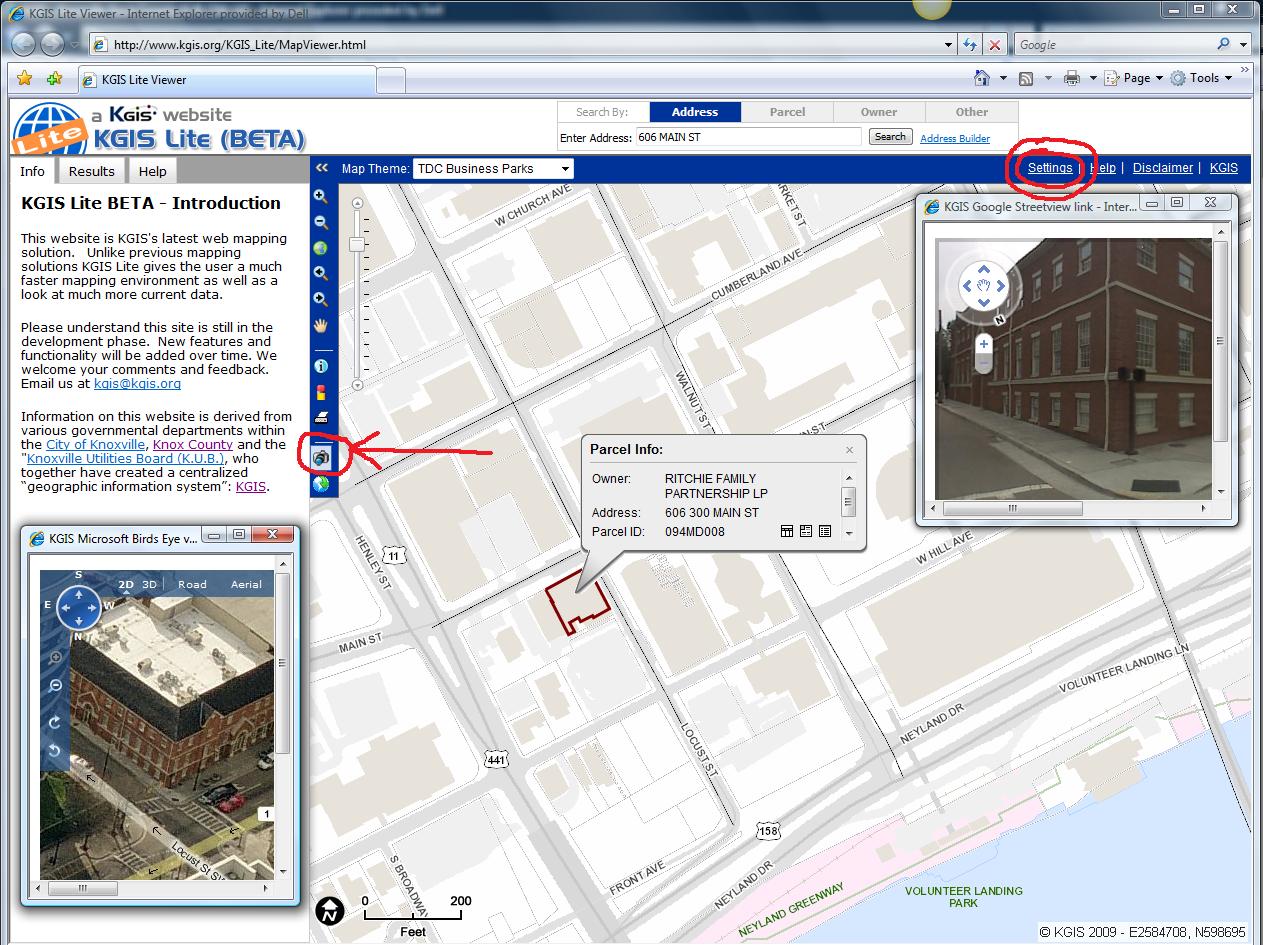Click the zoom slider bottom arrow

357,384
